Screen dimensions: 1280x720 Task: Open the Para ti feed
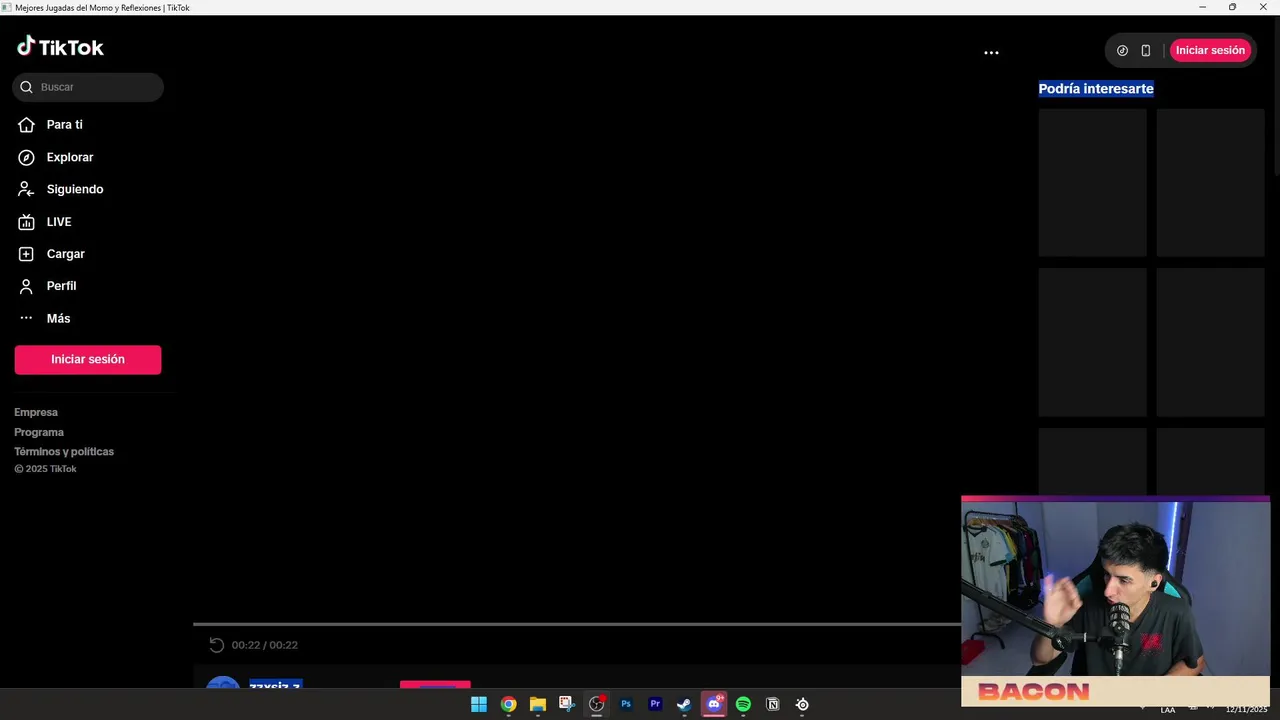click(x=64, y=125)
